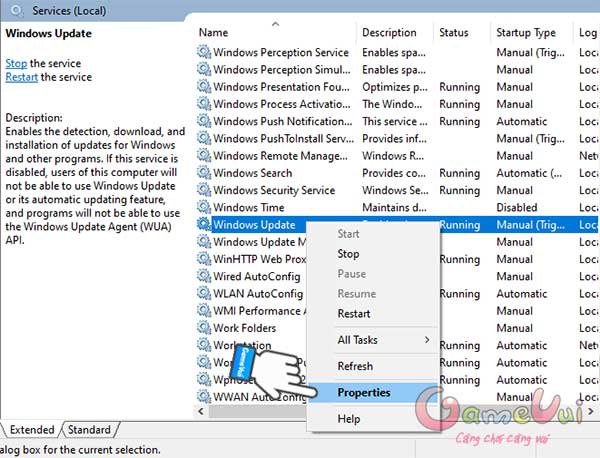
Task: Click gear icon of Windows Security Service
Action: pyautogui.click(x=204, y=190)
